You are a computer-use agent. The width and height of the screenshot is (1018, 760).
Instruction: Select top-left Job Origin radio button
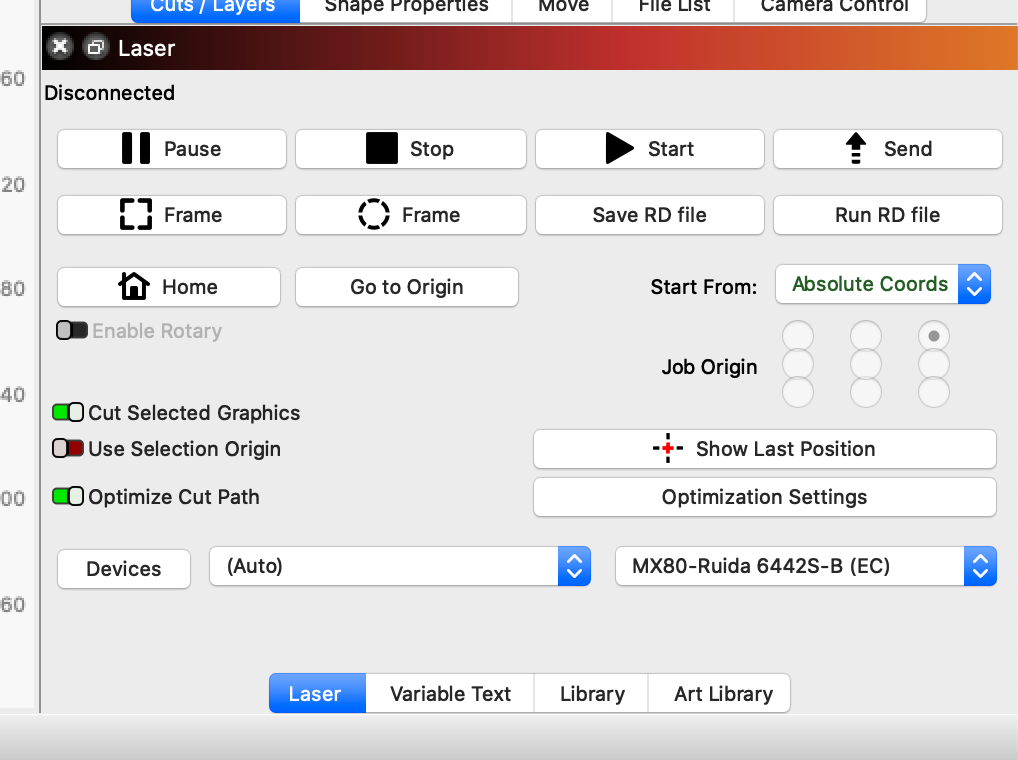pyautogui.click(x=798, y=336)
